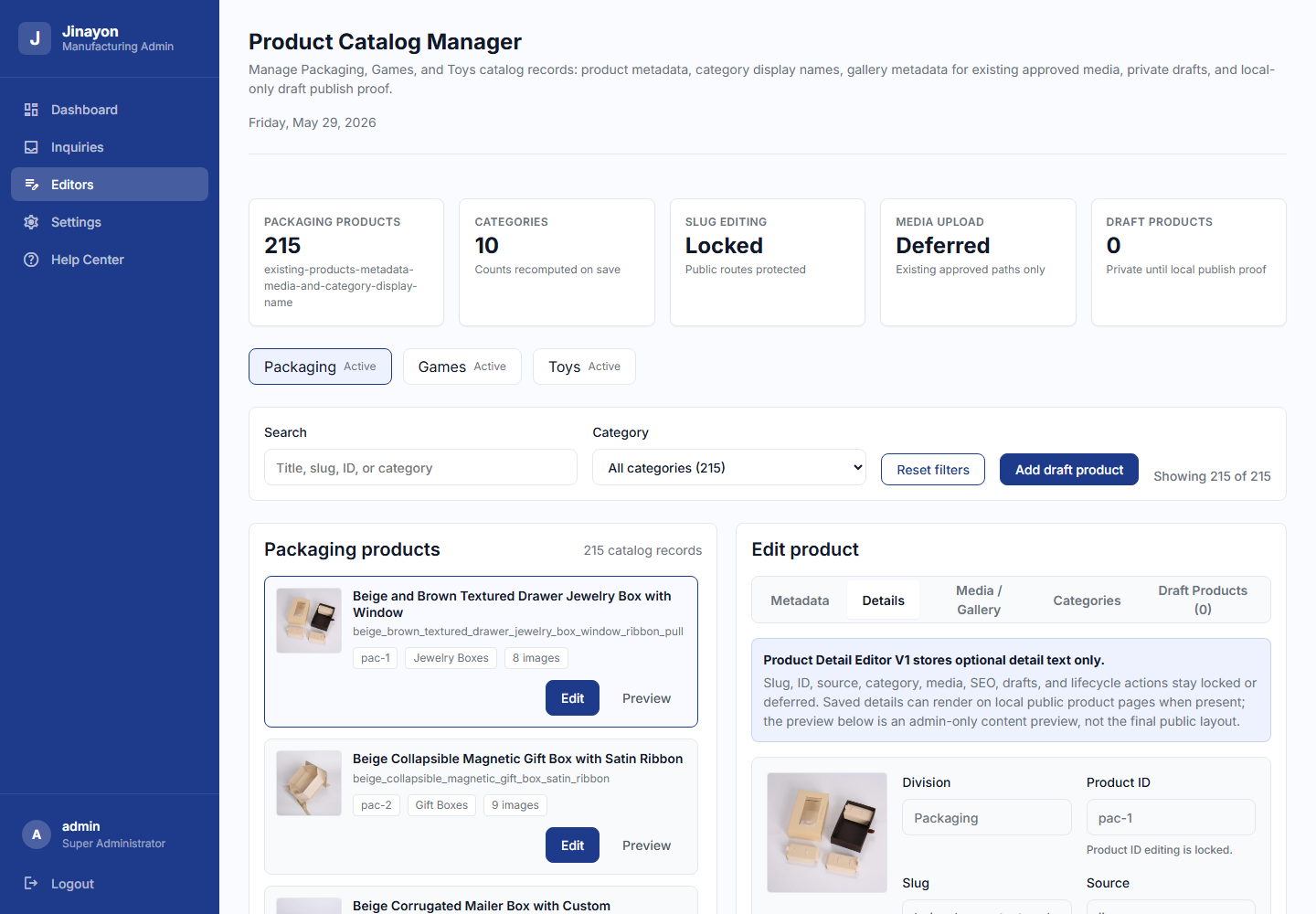Click the Logout arrow icon
Screen dimensions: 1316x914
pyautogui.click(x=31, y=883)
